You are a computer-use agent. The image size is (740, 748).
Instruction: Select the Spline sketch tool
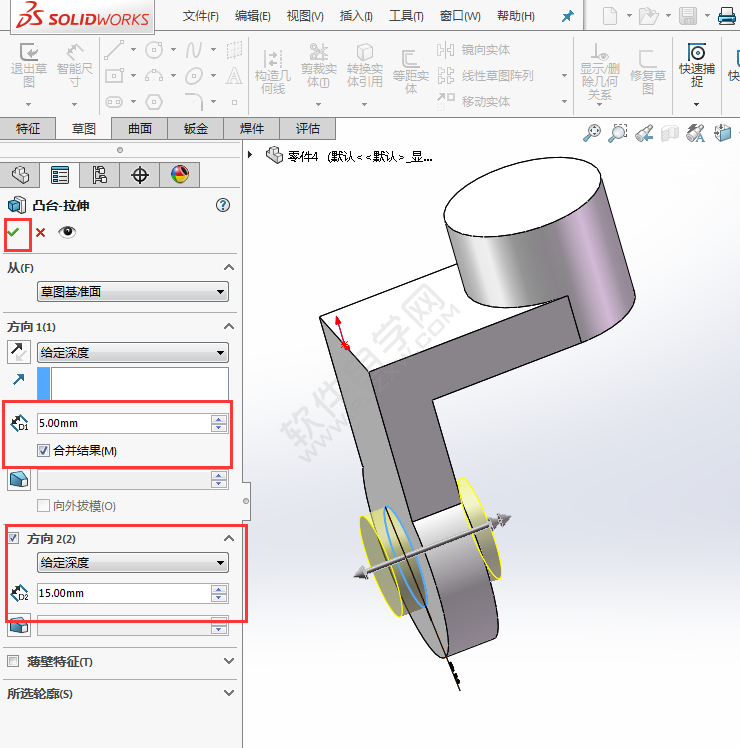194,50
